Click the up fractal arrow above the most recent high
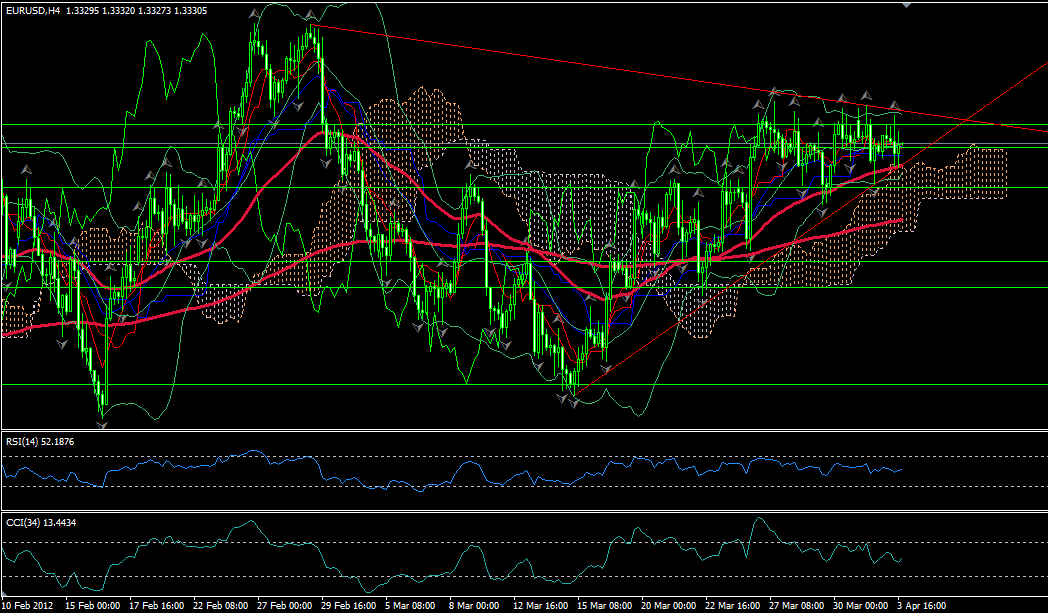1048x613 pixels. click(x=895, y=106)
